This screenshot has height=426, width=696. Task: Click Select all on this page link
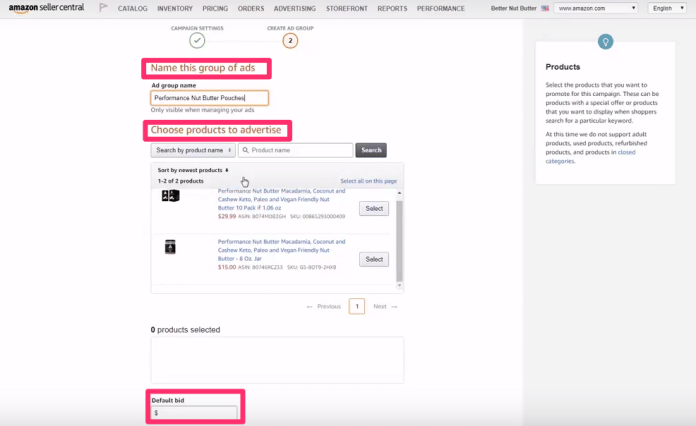368,181
